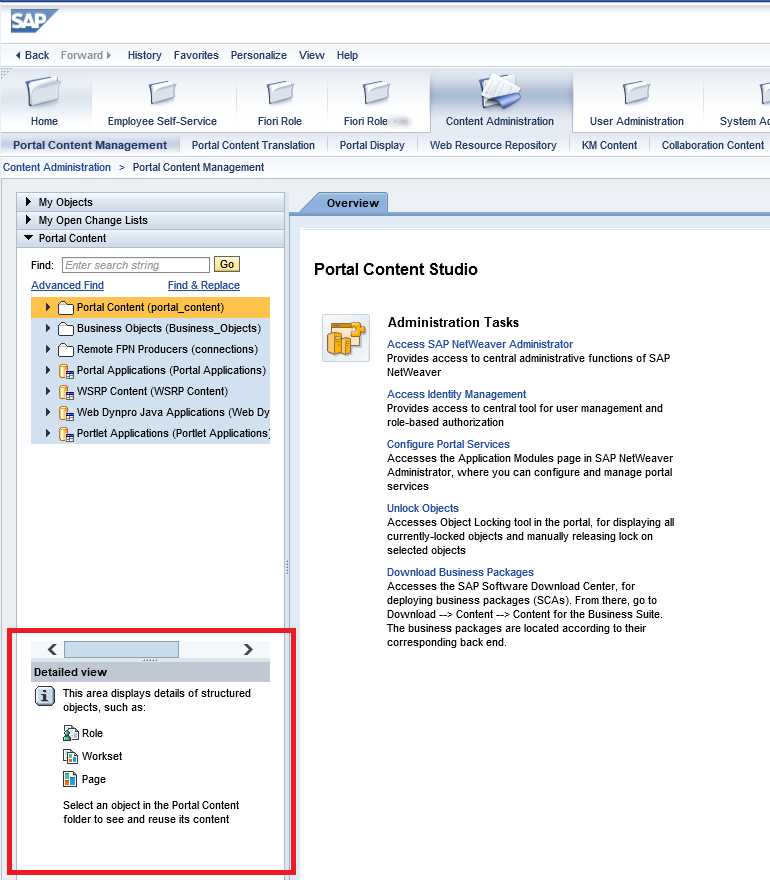Select Business Objects (Business_Objects) tree row
The height and width of the screenshot is (880, 770).
(x=150, y=328)
